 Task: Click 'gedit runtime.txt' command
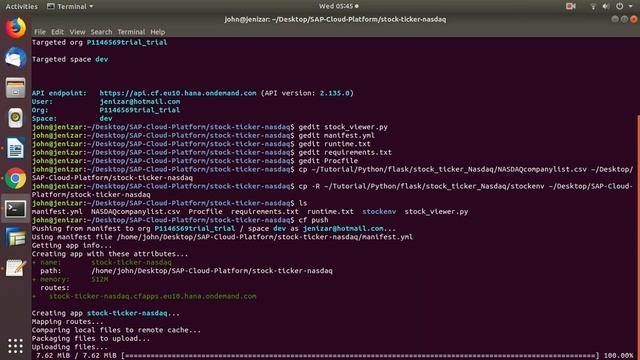tap(334, 144)
